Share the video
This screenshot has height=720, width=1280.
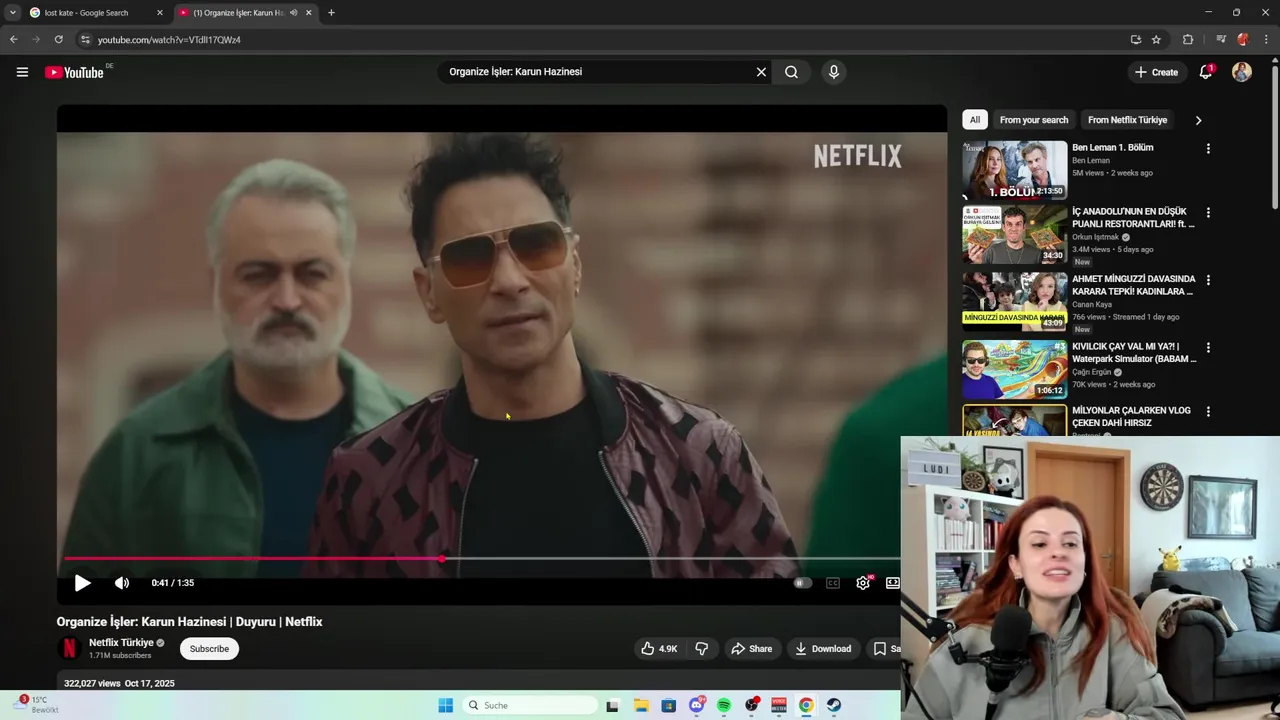pos(751,649)
